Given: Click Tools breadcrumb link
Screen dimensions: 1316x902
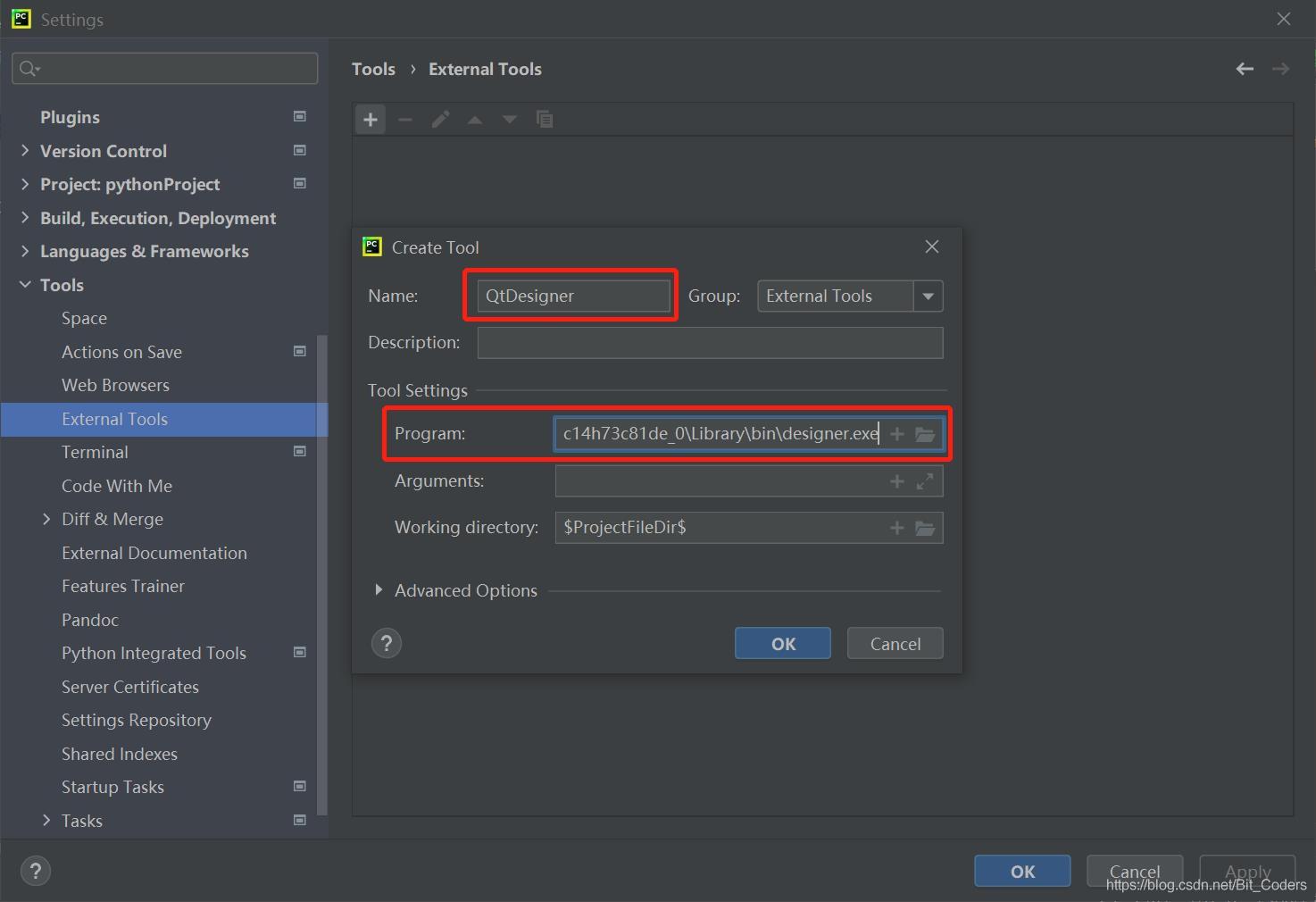Looking at the screenshot, I should 373,69.
